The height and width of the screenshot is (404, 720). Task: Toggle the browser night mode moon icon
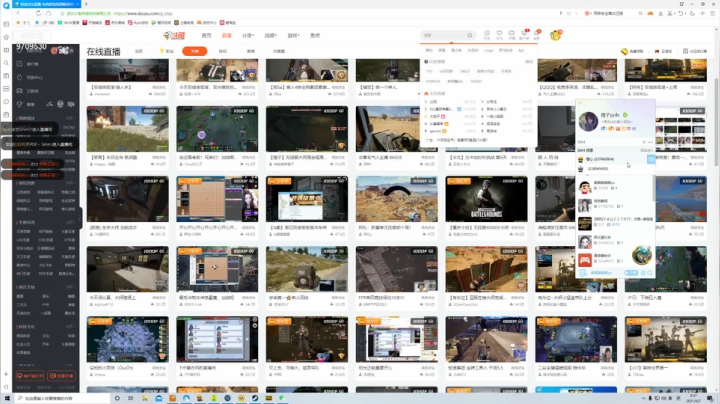692,13
